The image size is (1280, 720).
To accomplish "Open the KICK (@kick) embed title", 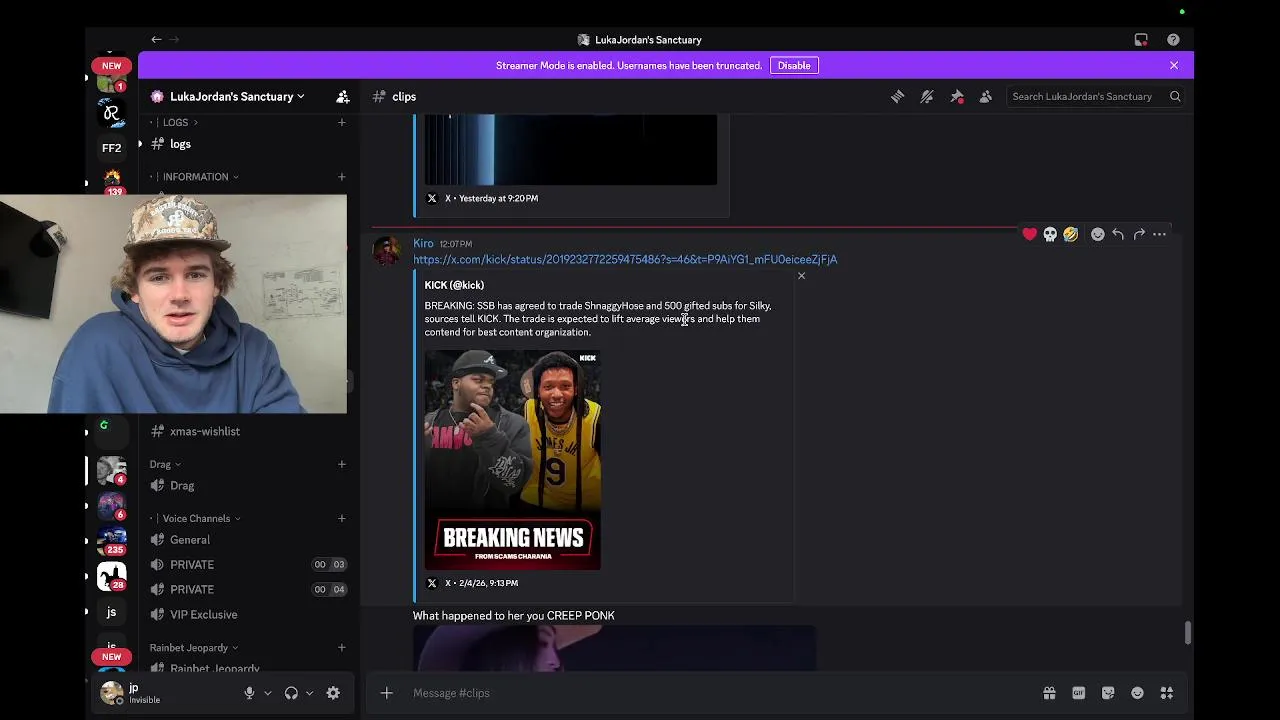I will [x=454, y=285].
